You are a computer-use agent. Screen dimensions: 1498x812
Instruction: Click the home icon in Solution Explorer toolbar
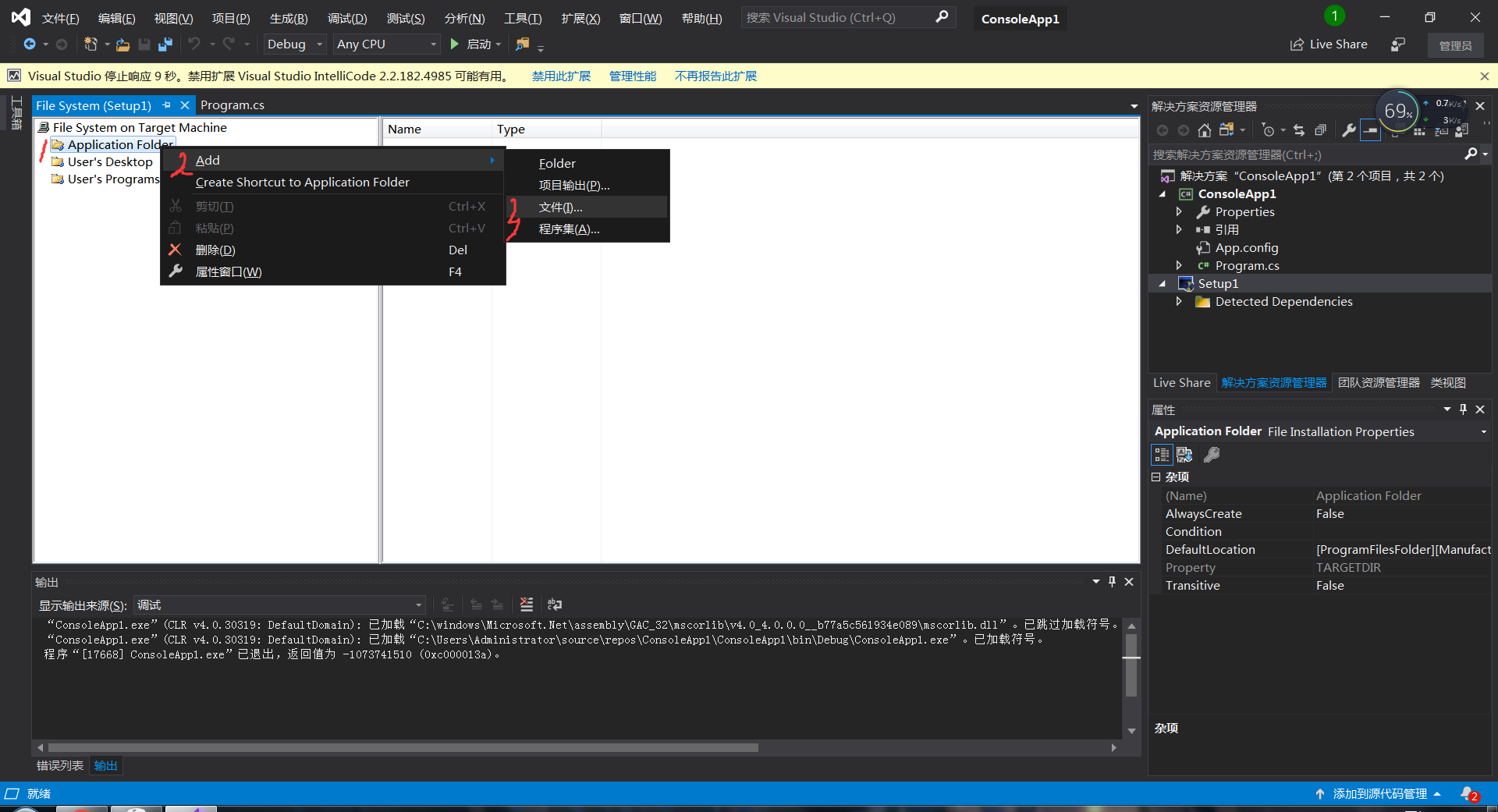[x=1205, y=130]
